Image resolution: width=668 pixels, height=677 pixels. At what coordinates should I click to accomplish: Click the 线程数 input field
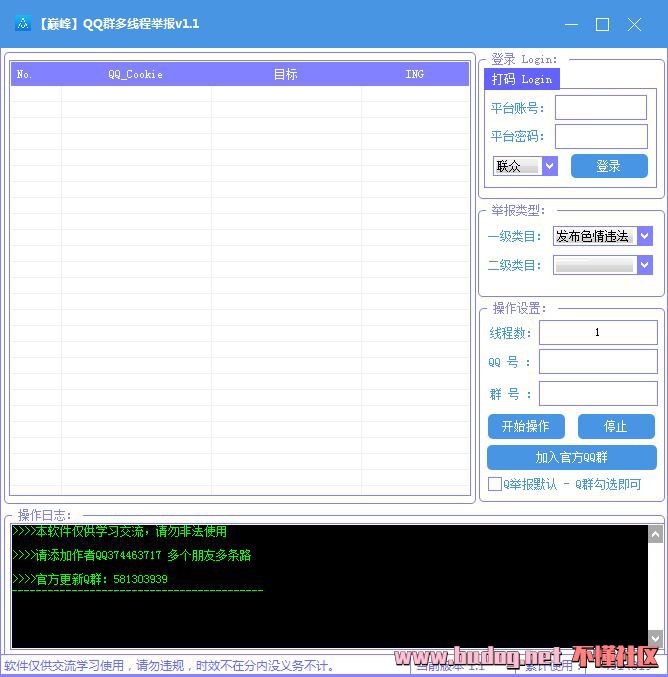598,332
